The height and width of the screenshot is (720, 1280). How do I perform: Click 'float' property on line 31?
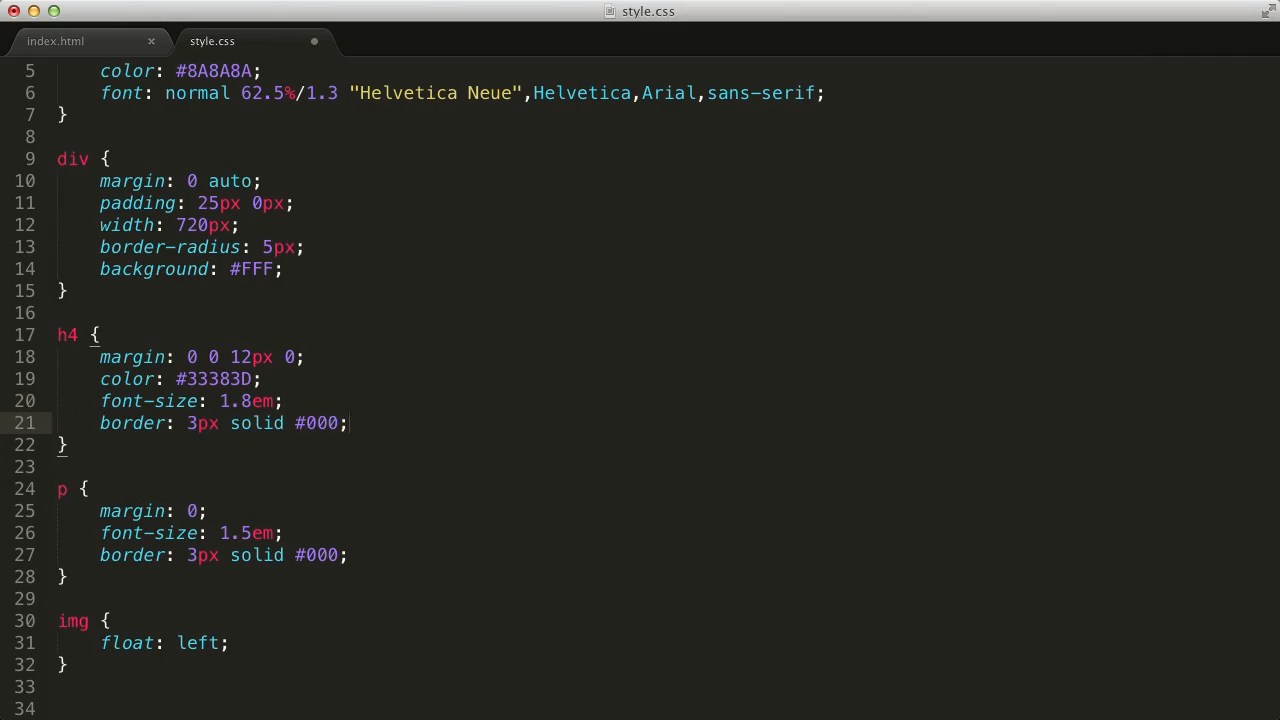tap(127, 643)
